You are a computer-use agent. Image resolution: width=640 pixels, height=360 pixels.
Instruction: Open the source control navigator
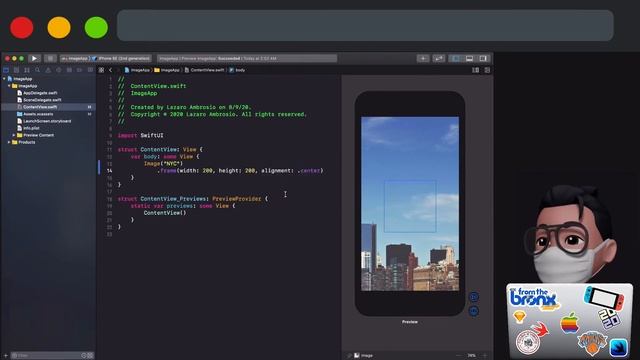point(16,70)
